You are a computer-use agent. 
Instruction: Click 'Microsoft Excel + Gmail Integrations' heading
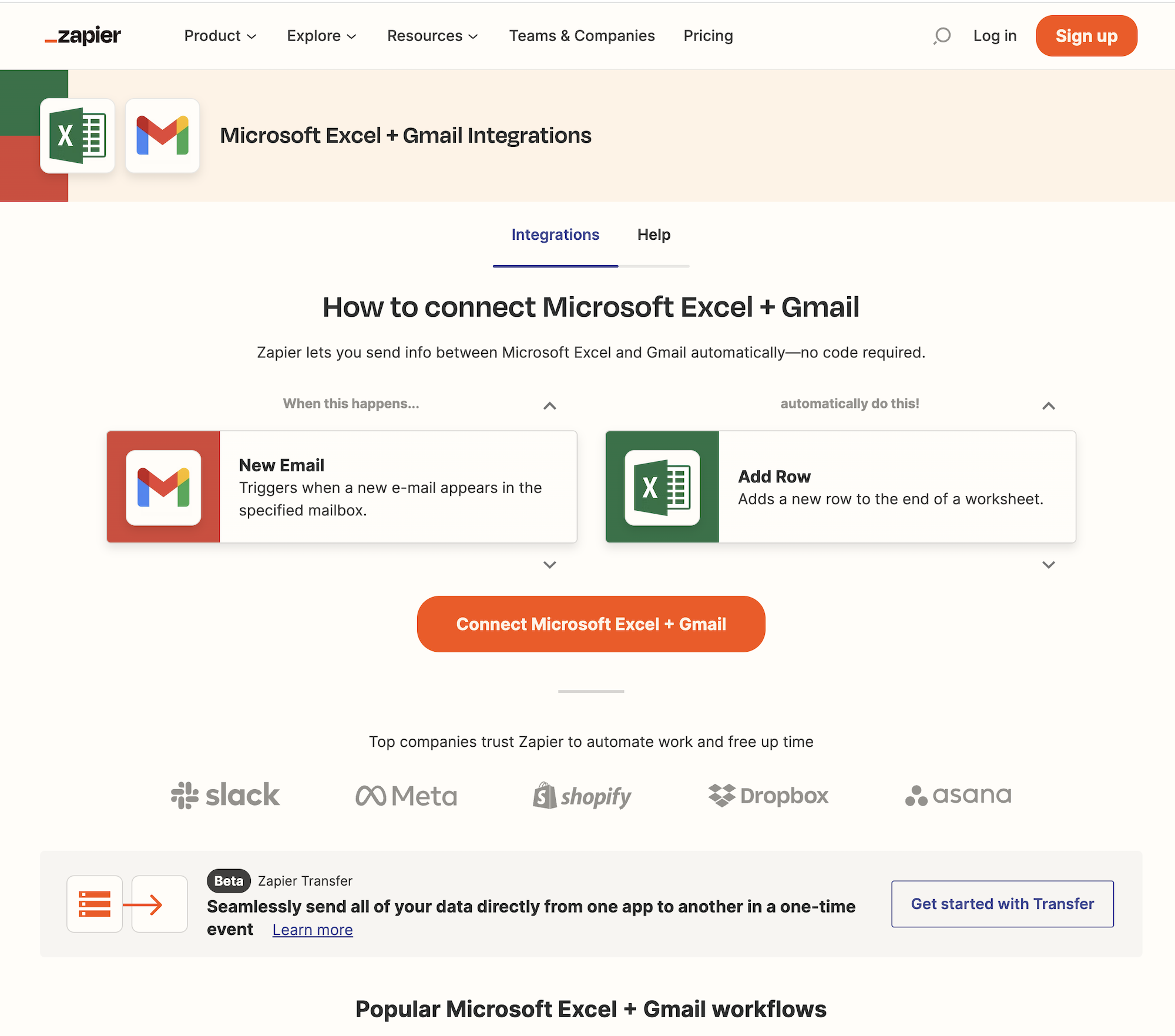click(x=405, y=136)
